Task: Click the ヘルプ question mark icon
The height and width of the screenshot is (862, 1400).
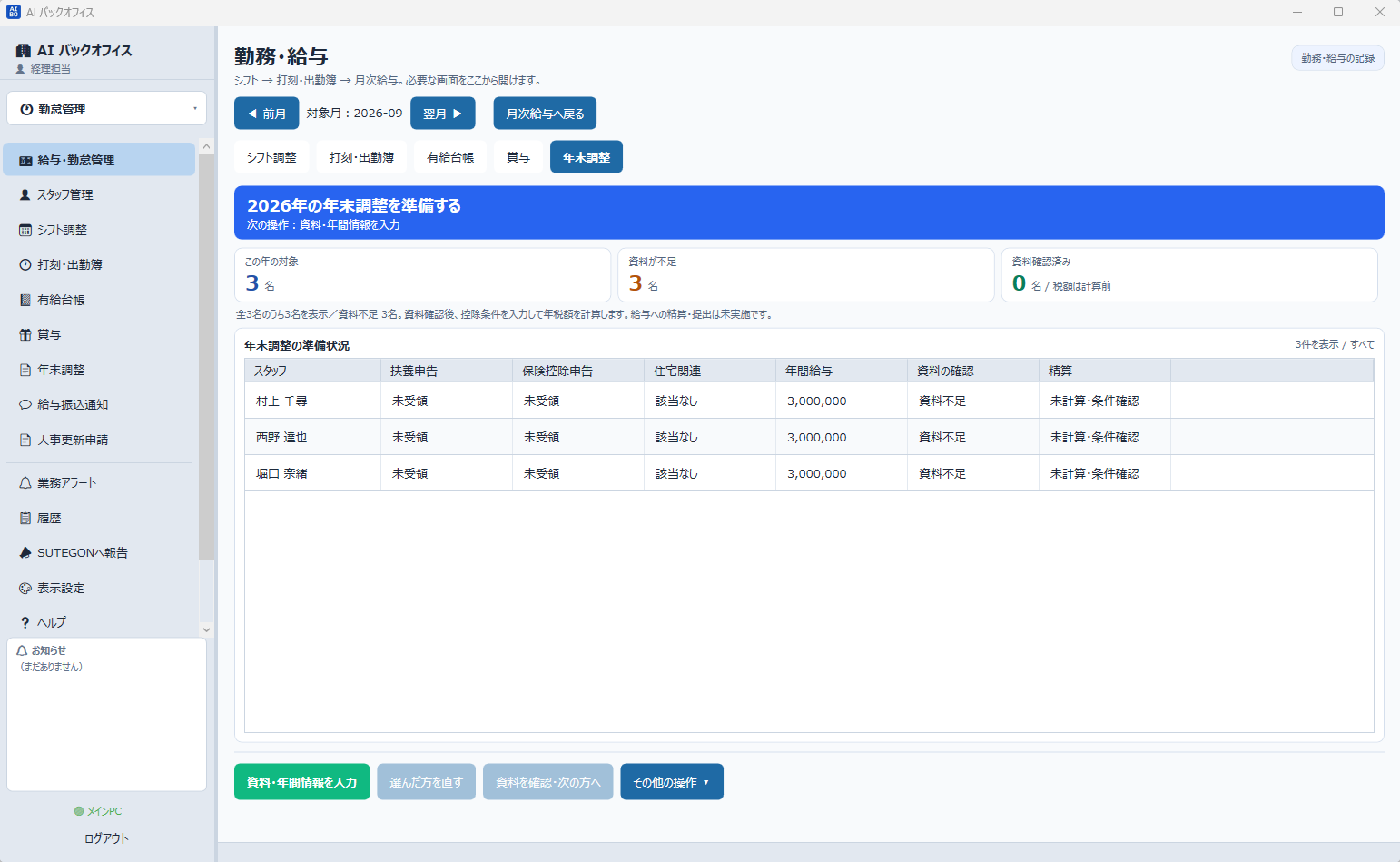Action: coord(25,623)
